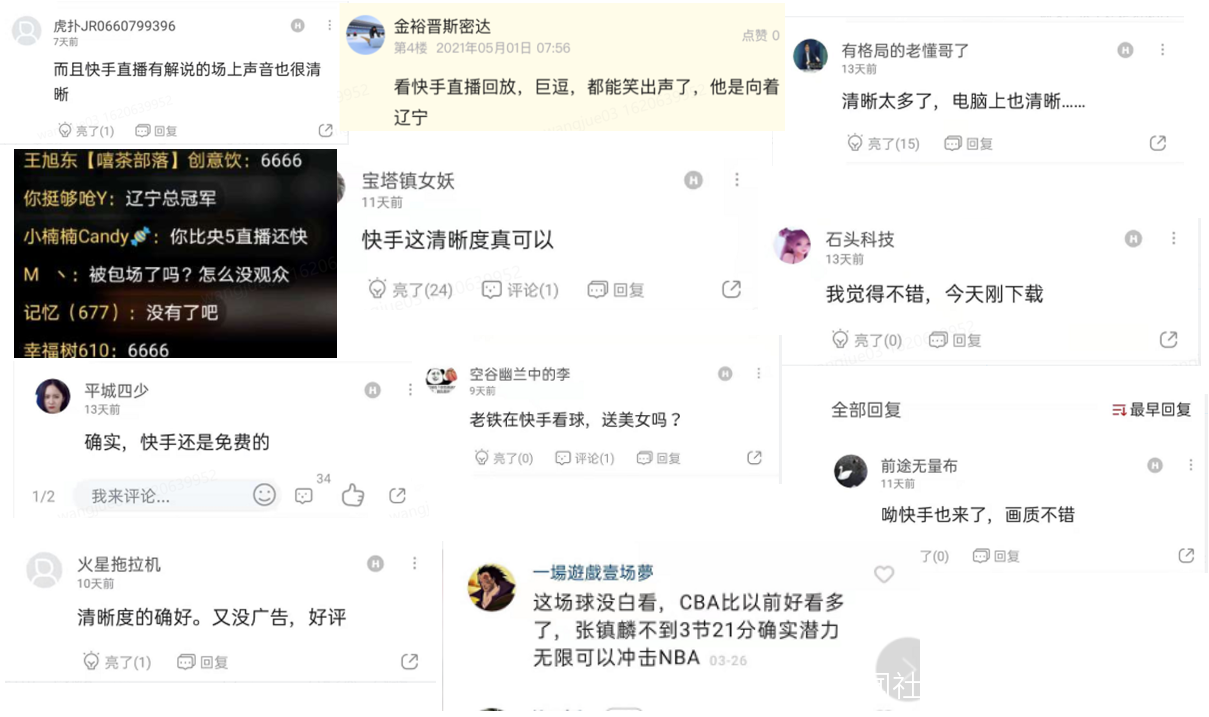
Task: Tap heart icon near 一場遊戲壹场夢 comment
Action: 884,574
